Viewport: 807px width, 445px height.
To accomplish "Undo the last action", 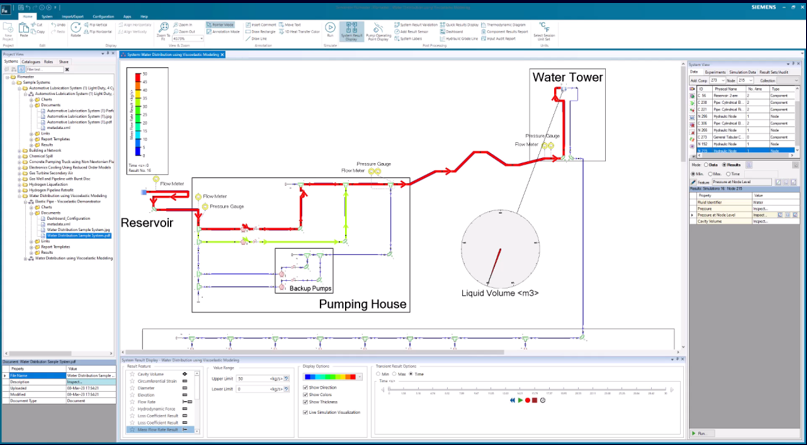I will 58,25.
